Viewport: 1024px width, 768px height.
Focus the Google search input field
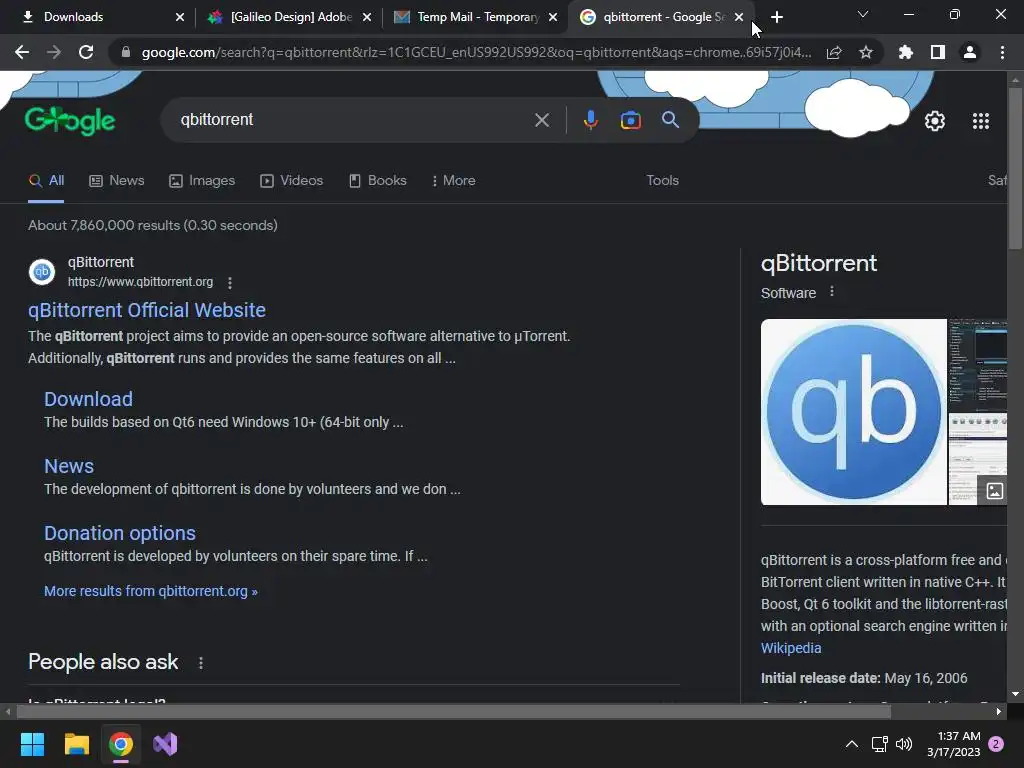[353, 120]
